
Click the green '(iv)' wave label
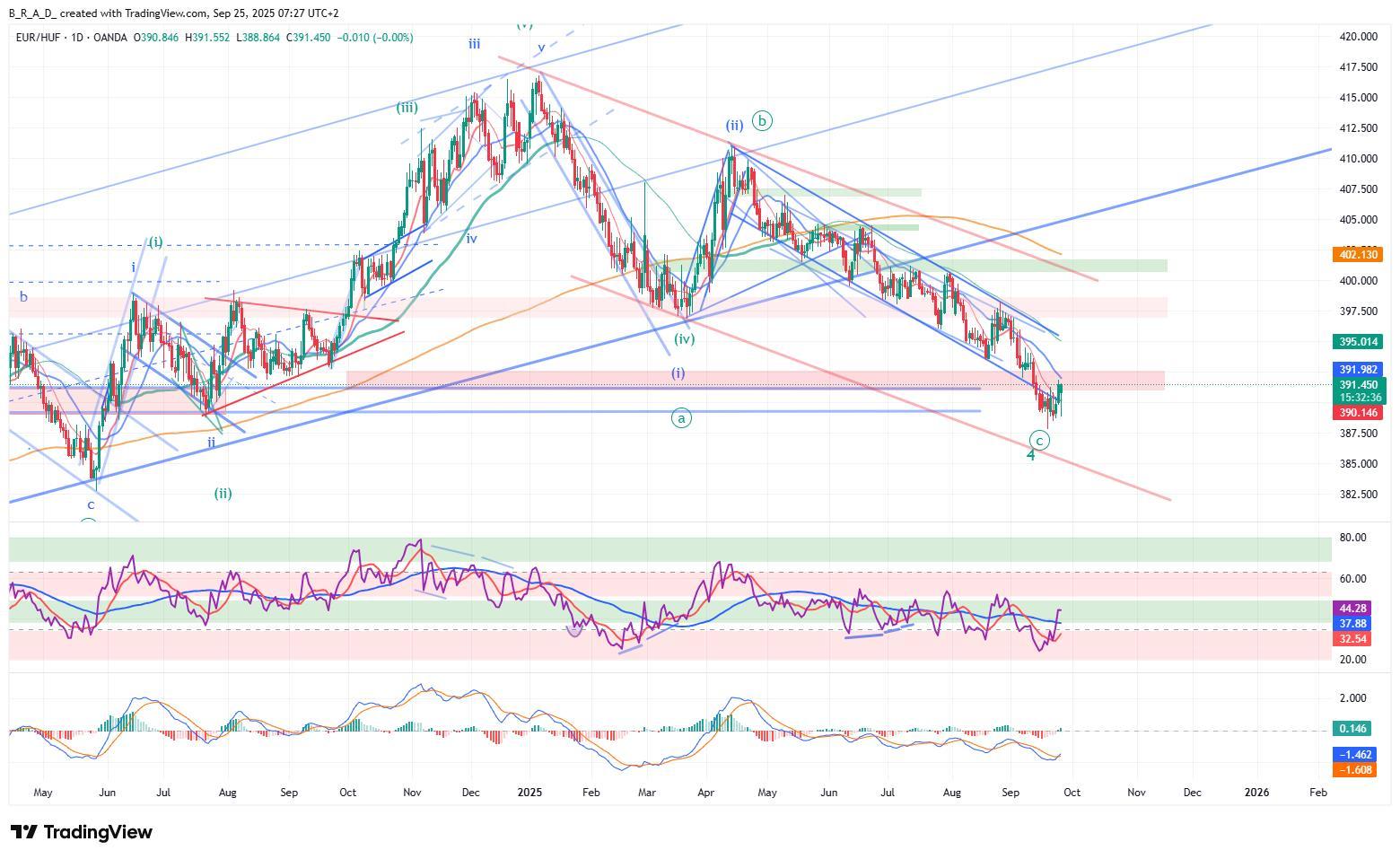tap(684, 339)
